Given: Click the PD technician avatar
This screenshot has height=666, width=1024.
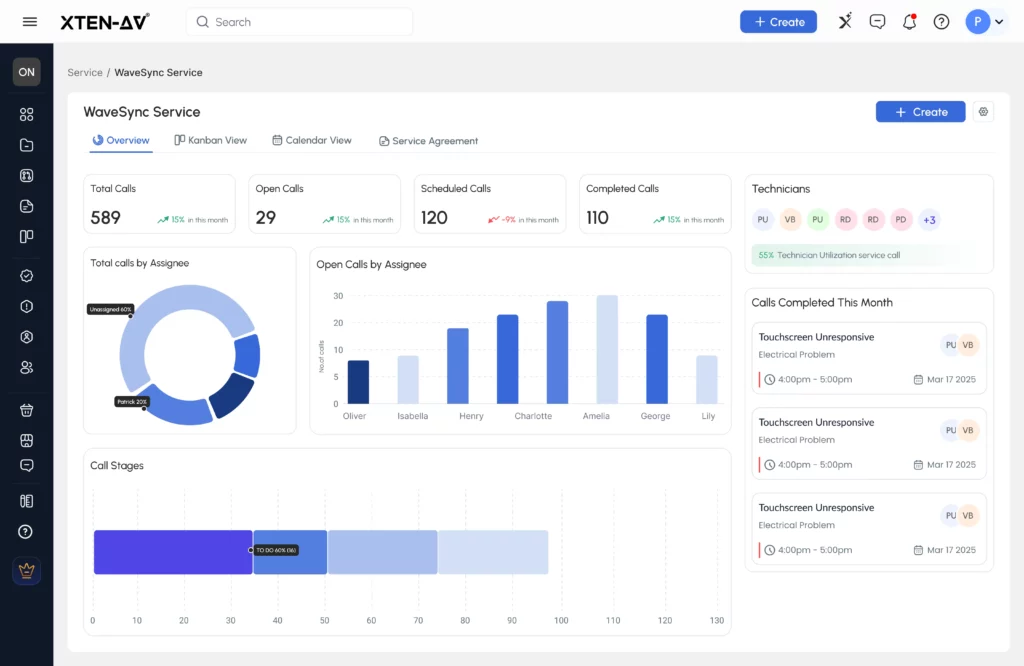Looking at the screenshot, I should pos(901,219).
